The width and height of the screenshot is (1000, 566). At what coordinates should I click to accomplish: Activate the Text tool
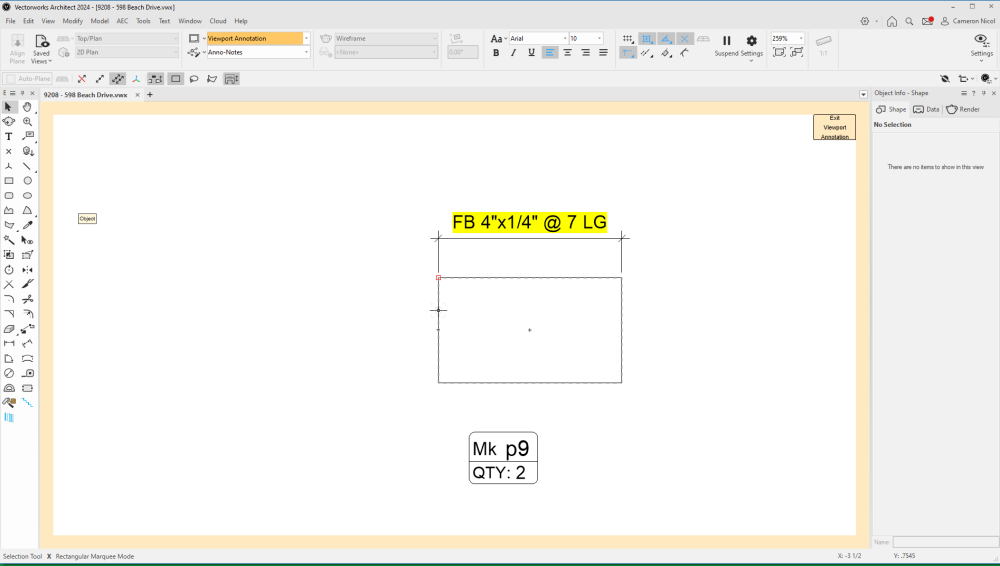[9, 136]
